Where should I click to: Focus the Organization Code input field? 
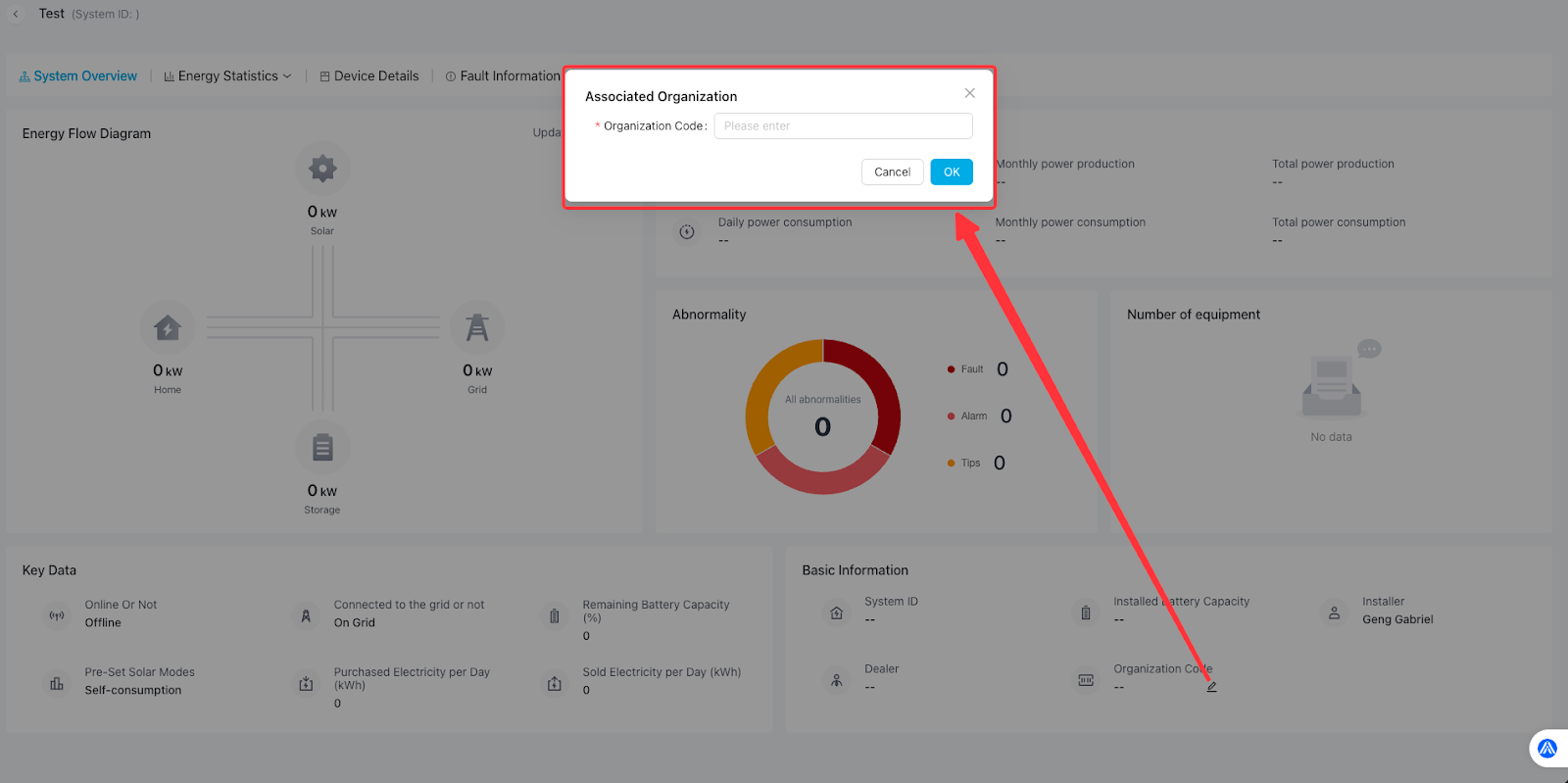point(843,126)
